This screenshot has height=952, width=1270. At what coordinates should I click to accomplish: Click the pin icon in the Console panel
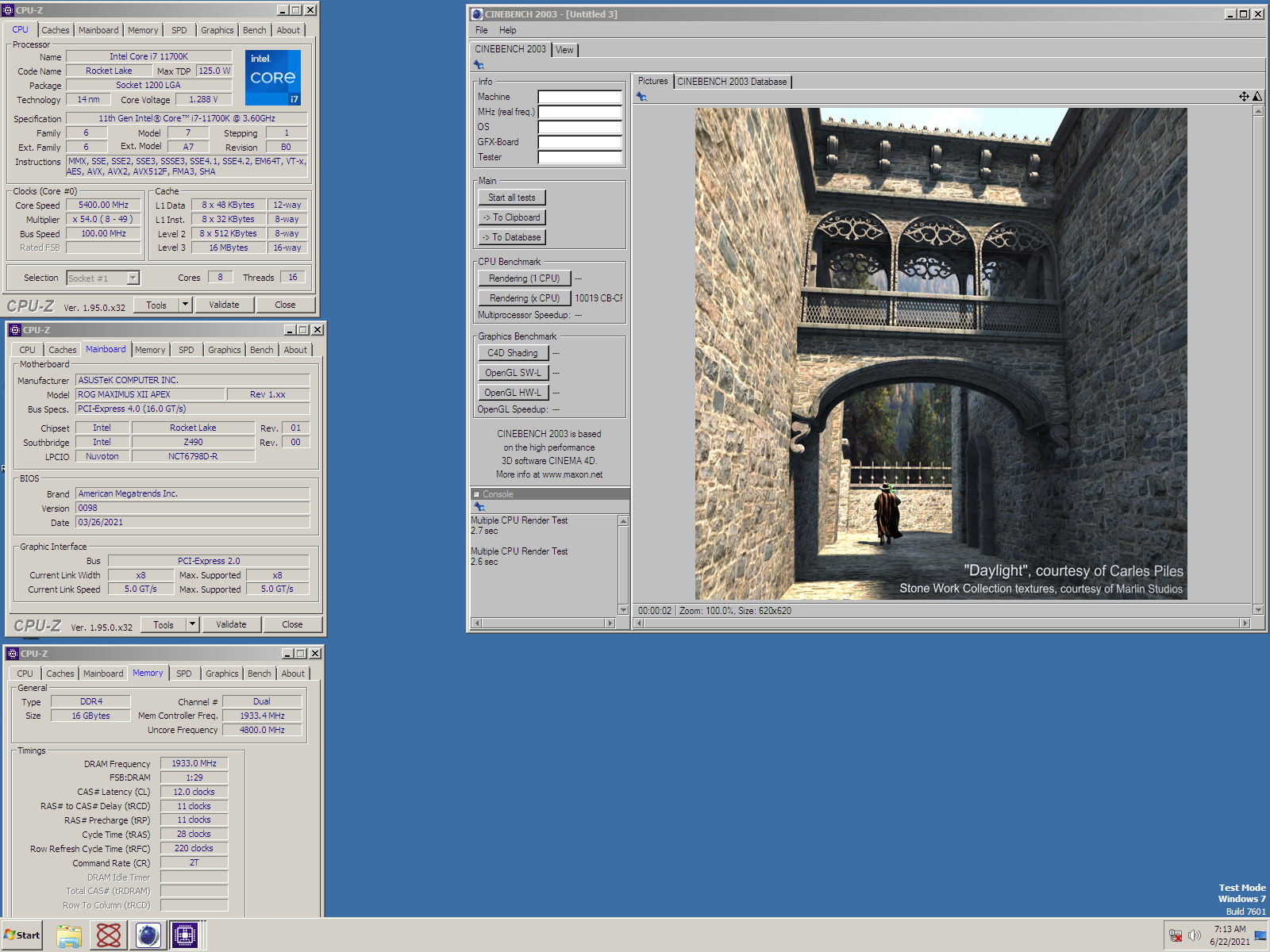click(479, 506)
